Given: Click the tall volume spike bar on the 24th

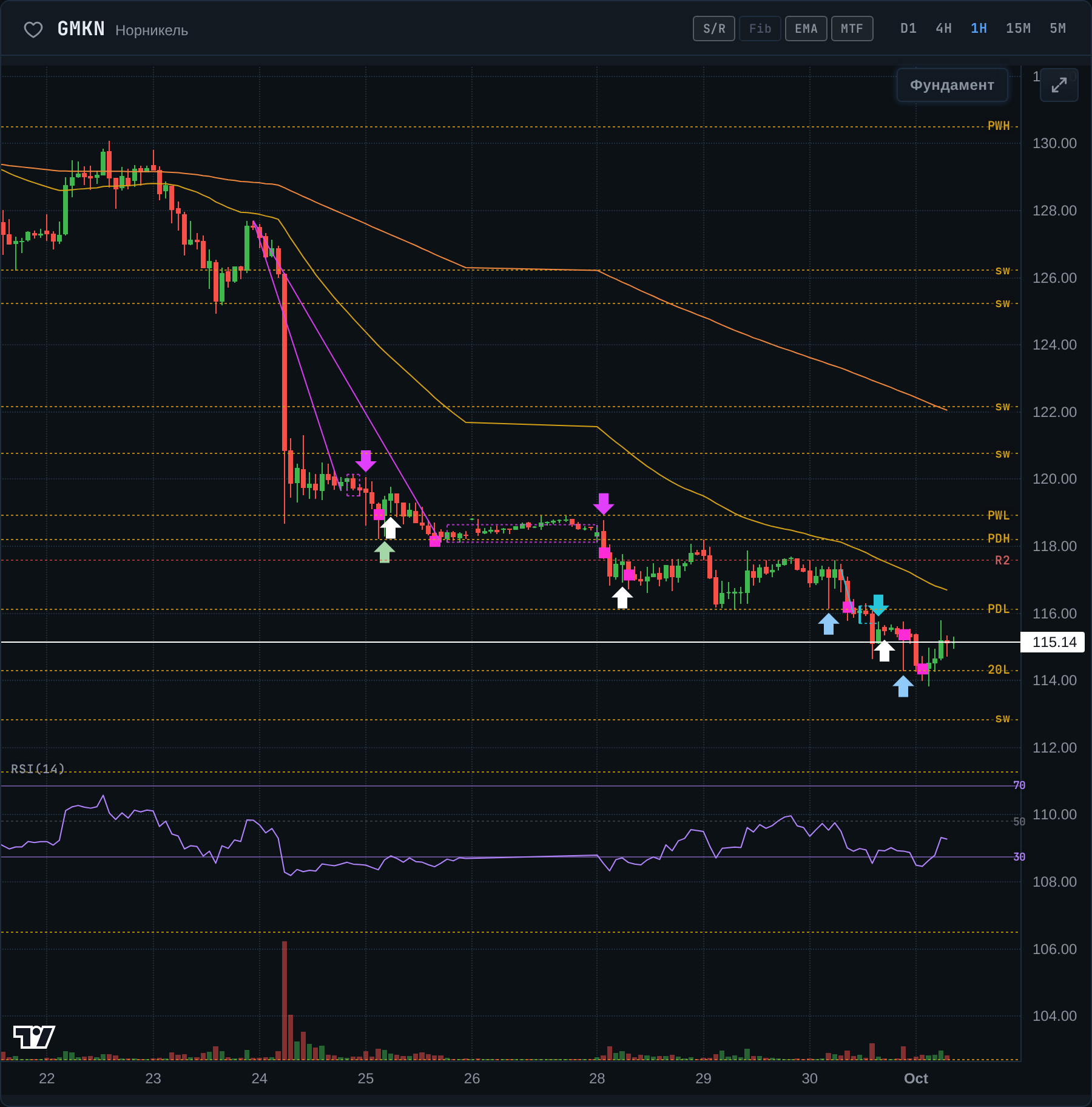Looking at the screenshot, I should coord(285,1000).
